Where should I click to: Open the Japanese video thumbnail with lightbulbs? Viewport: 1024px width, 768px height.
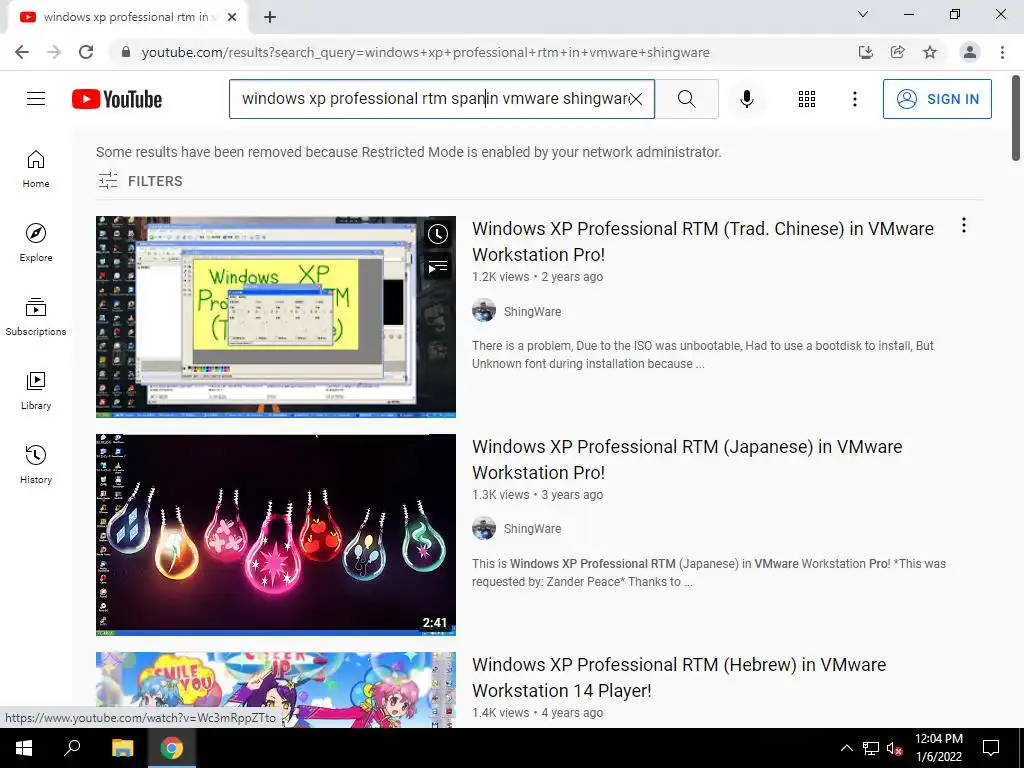coord(276,535)
